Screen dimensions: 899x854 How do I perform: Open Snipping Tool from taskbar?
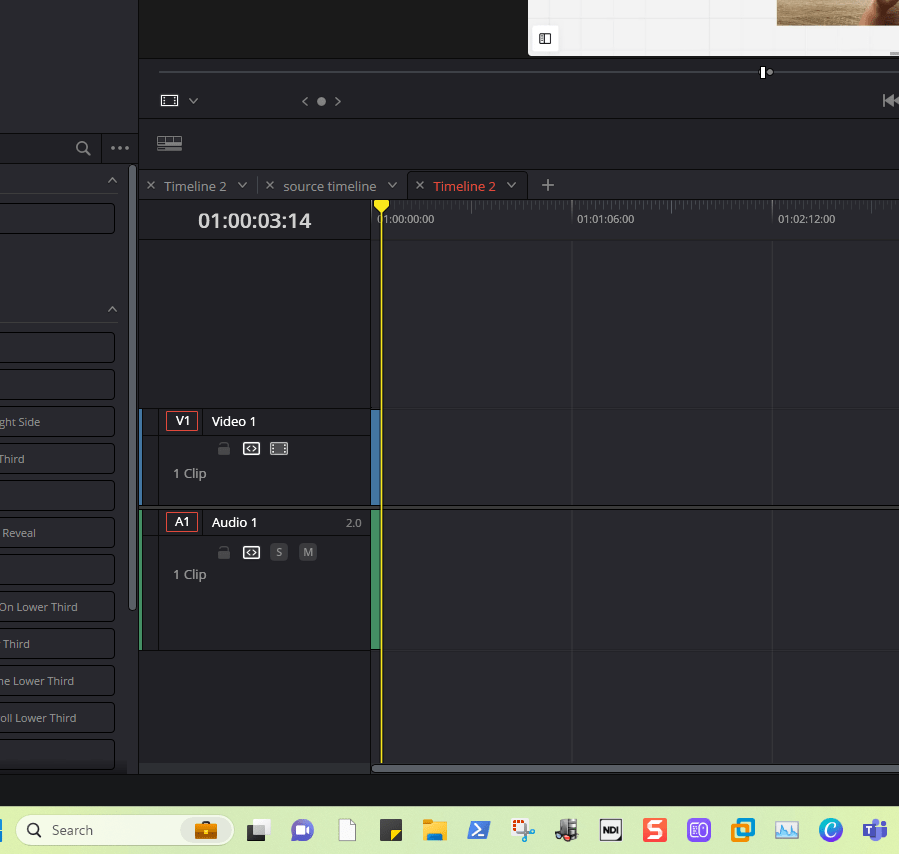click(523, 830)
